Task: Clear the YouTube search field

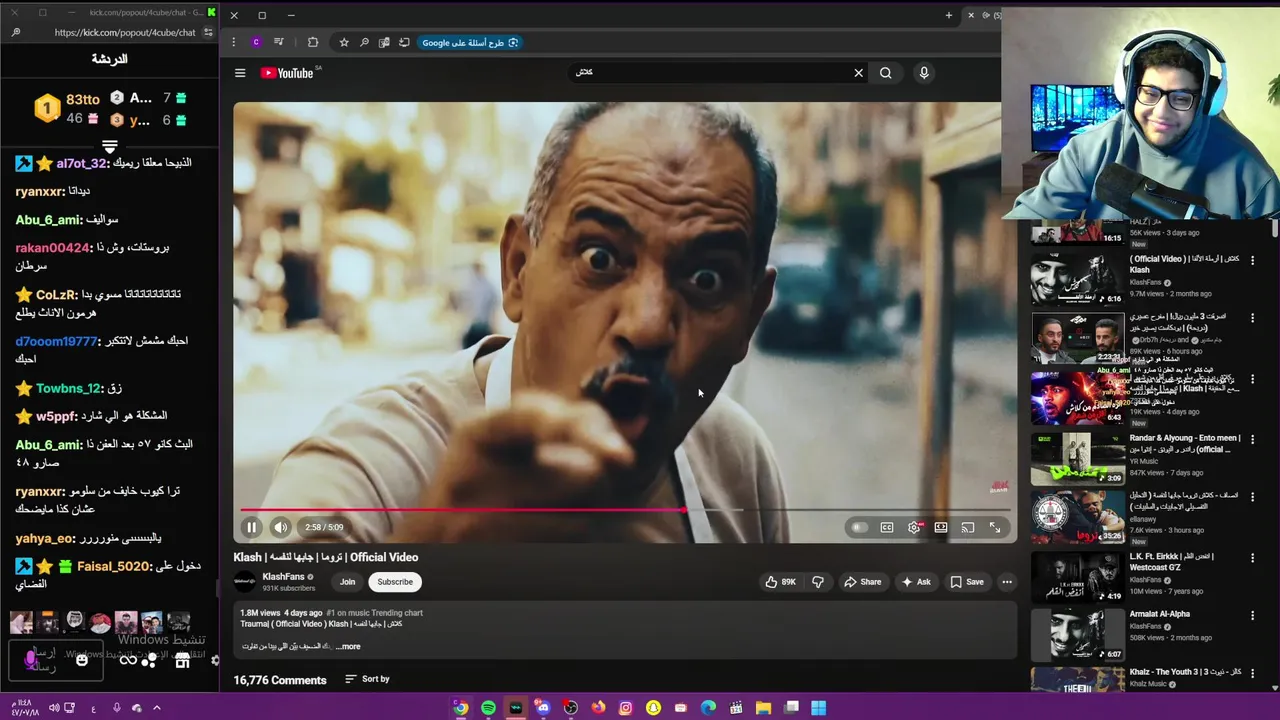Action: [x=858, y=73]
